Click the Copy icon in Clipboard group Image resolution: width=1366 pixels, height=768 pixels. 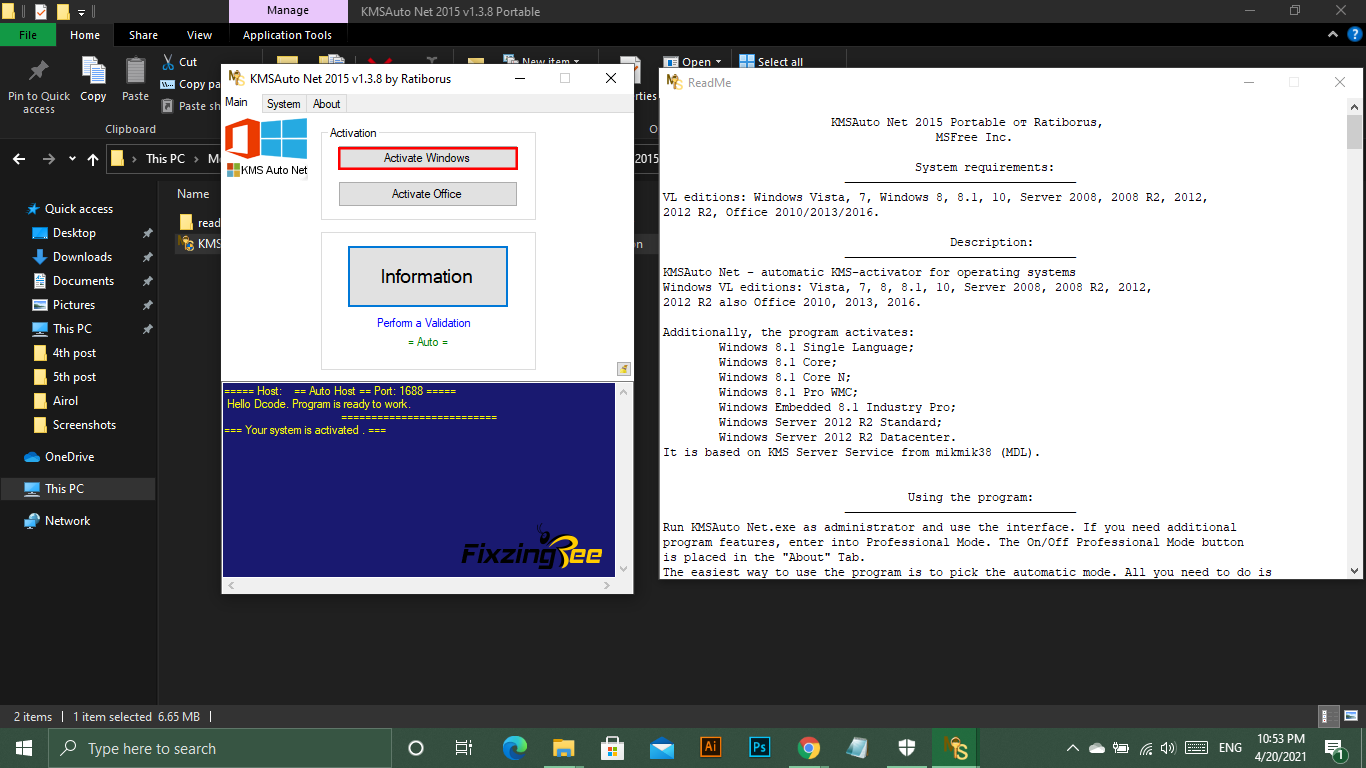[x=93, y=74]
